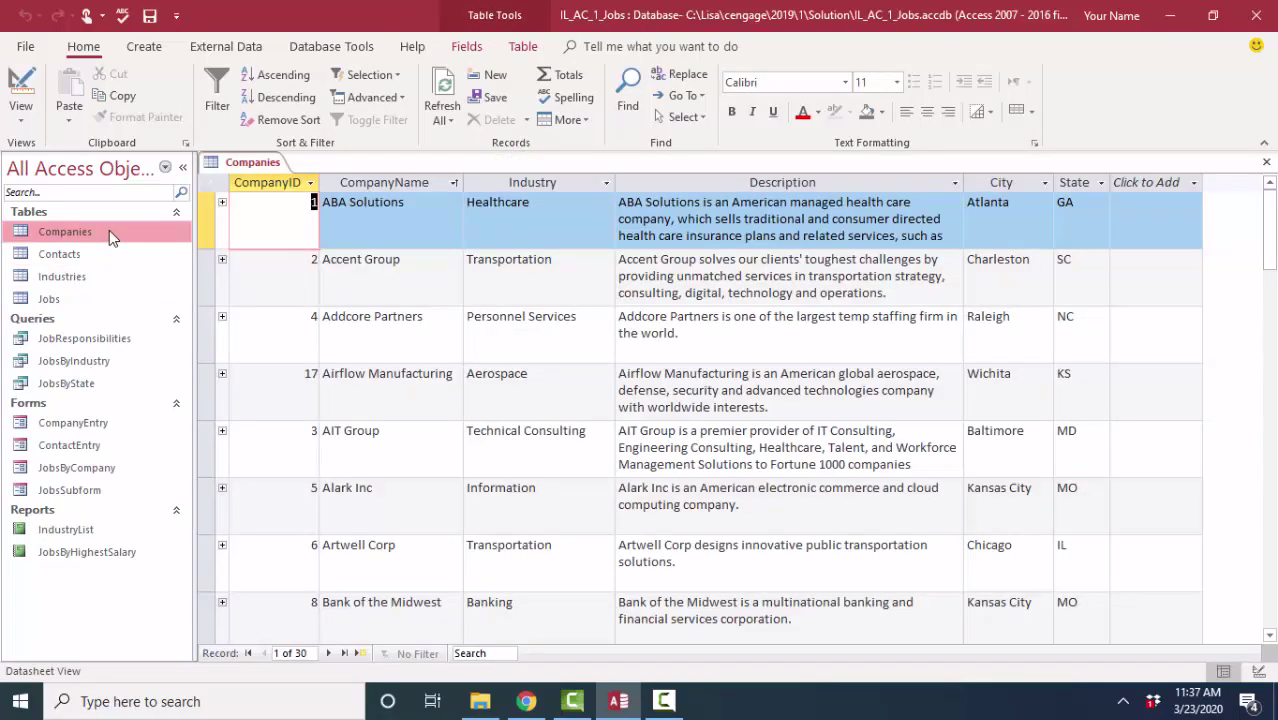Click the Refresh All icon
The width and height of the screenshot is (1278, 720).
[442, 82]
